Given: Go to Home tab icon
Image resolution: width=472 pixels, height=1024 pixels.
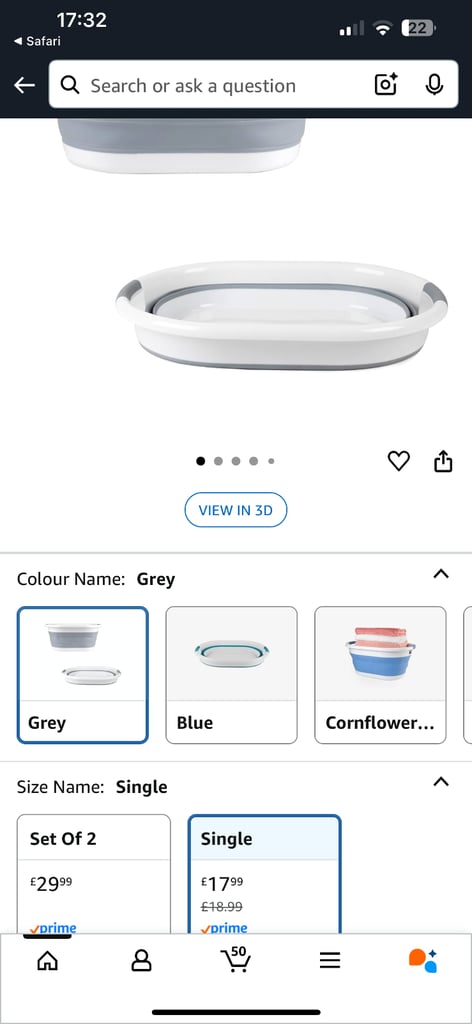Looking at the screenshot, I should click(x=48, y=960).
